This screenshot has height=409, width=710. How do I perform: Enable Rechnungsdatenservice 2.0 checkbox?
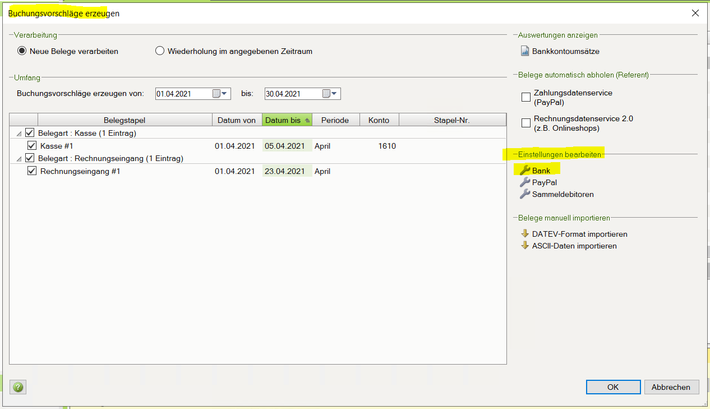point(526,123)
